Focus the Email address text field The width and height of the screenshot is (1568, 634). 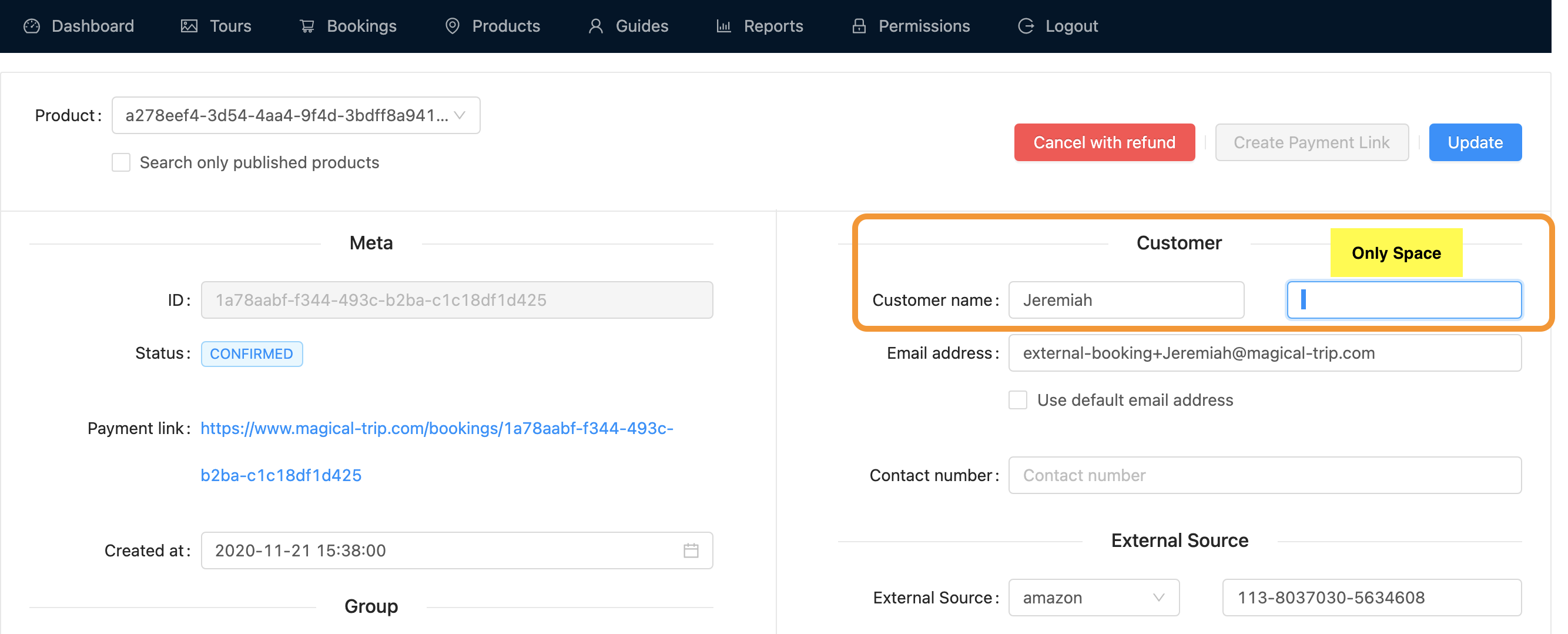pyautogui.click(x=1265, y=353)
